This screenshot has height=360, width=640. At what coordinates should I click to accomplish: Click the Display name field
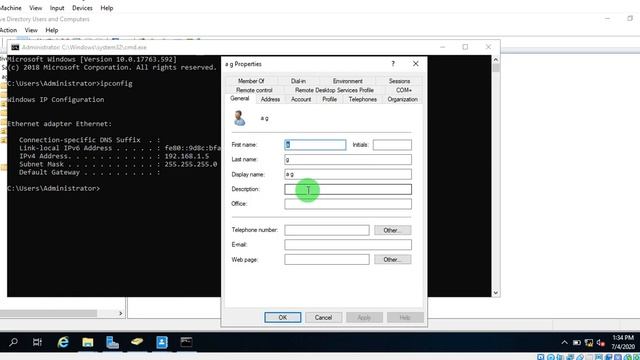[348, 174]
